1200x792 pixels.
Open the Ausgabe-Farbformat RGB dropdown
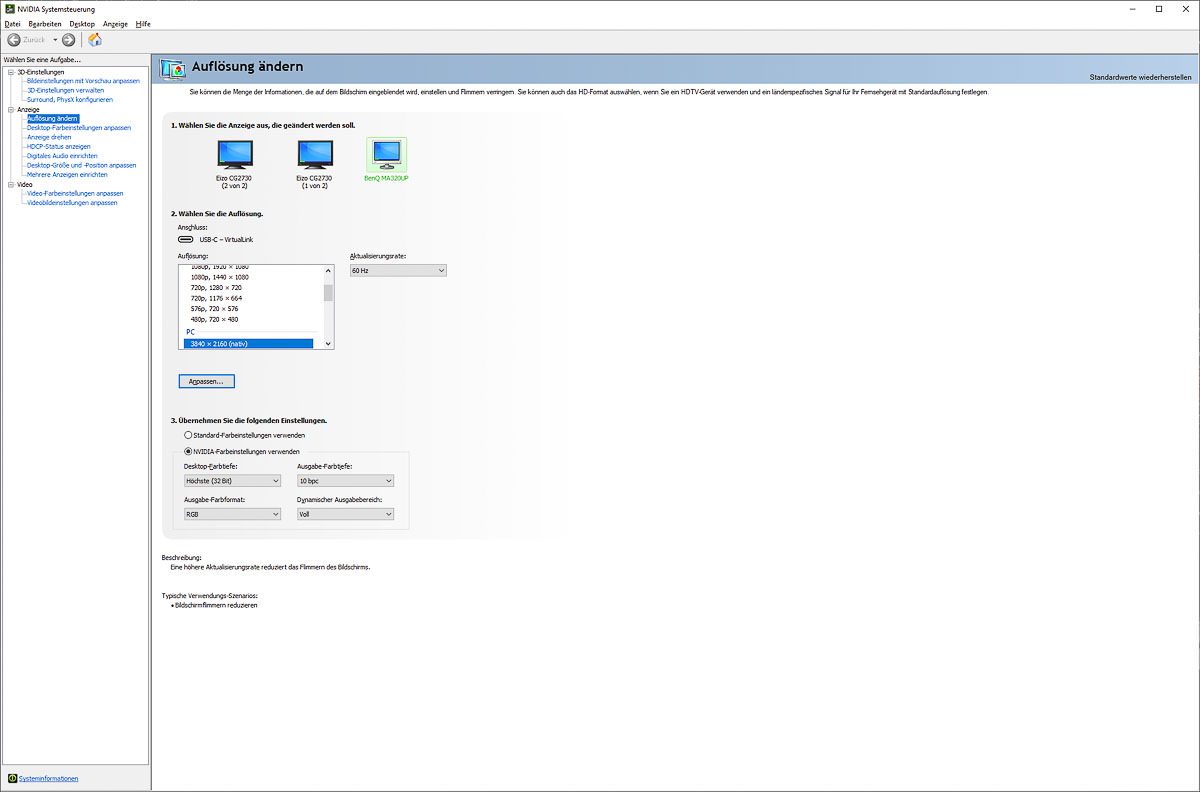pos(232,514)
